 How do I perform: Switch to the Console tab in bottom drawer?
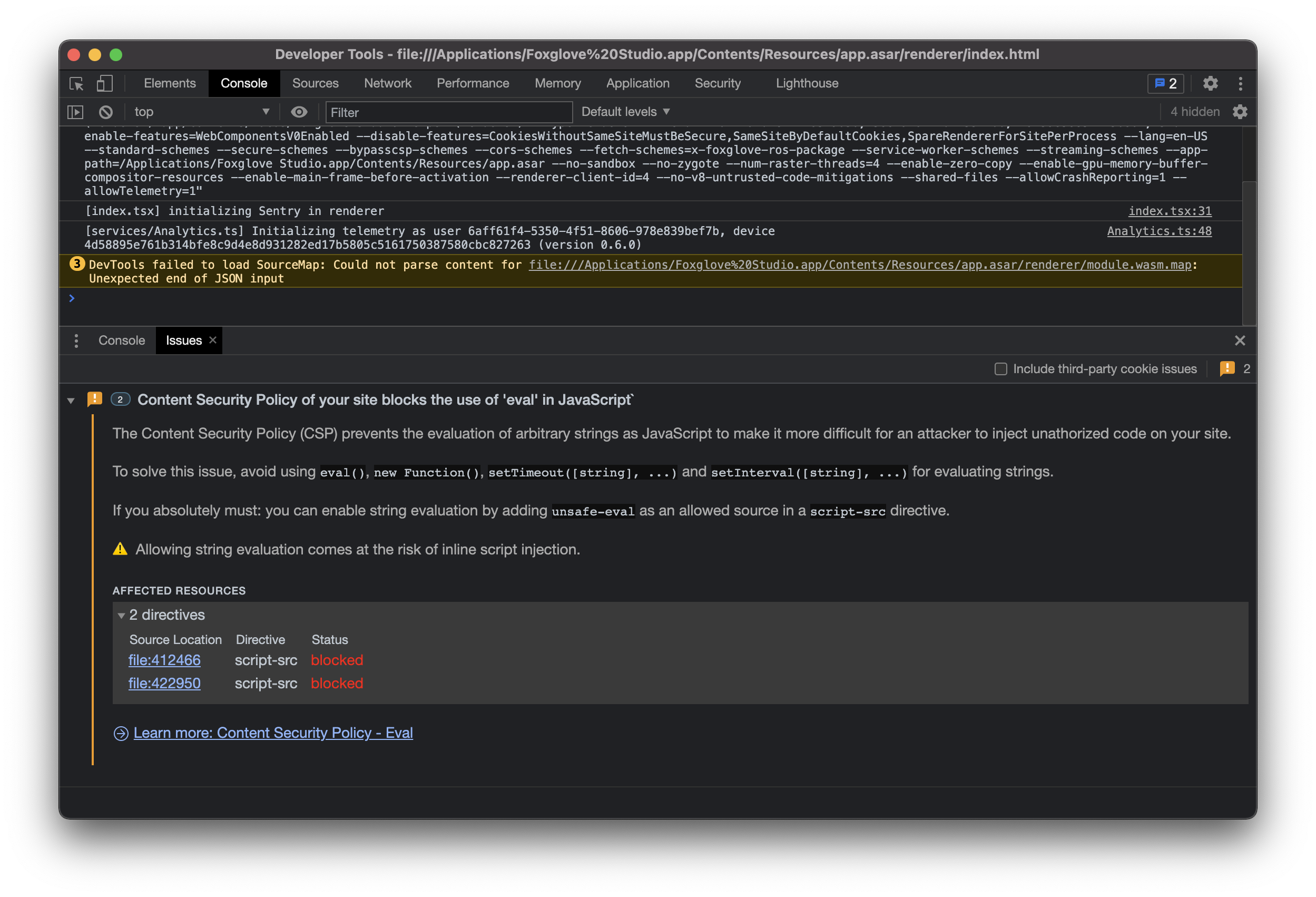tap(121, 340)
